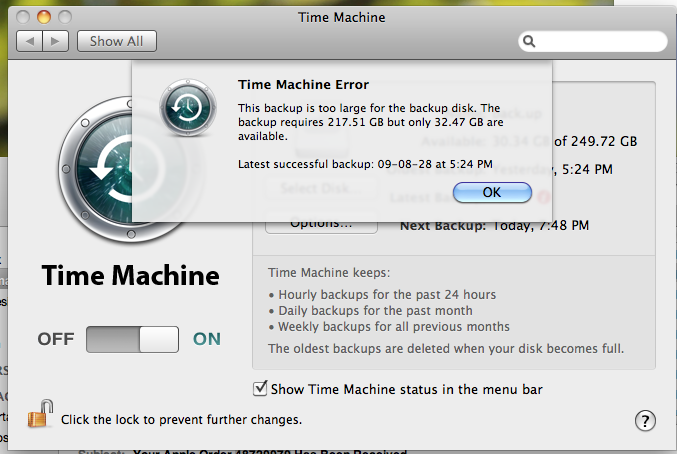This screenshot has width=677, height=454.
Task: Click the Time Machine Error heading
Action: 304,85
